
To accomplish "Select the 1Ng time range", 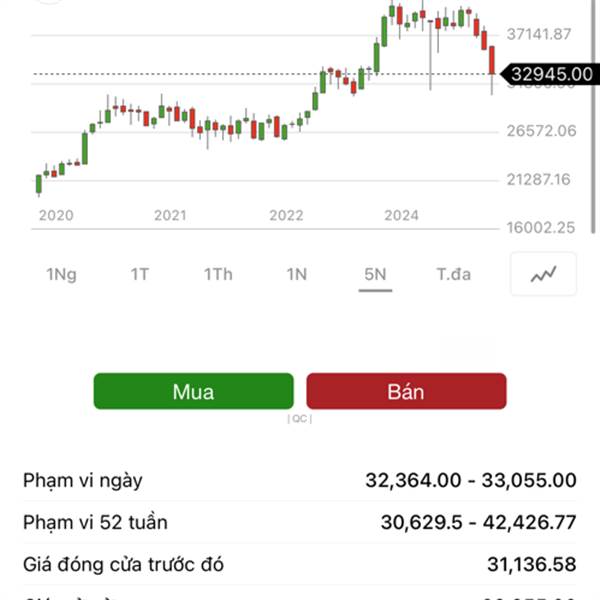I will coord(61,274).
